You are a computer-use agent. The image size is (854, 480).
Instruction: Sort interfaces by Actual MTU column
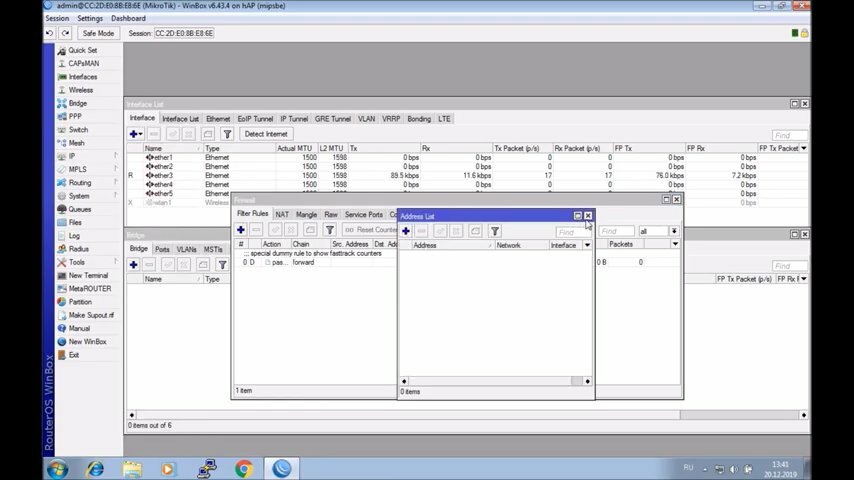tap(296, 148)
